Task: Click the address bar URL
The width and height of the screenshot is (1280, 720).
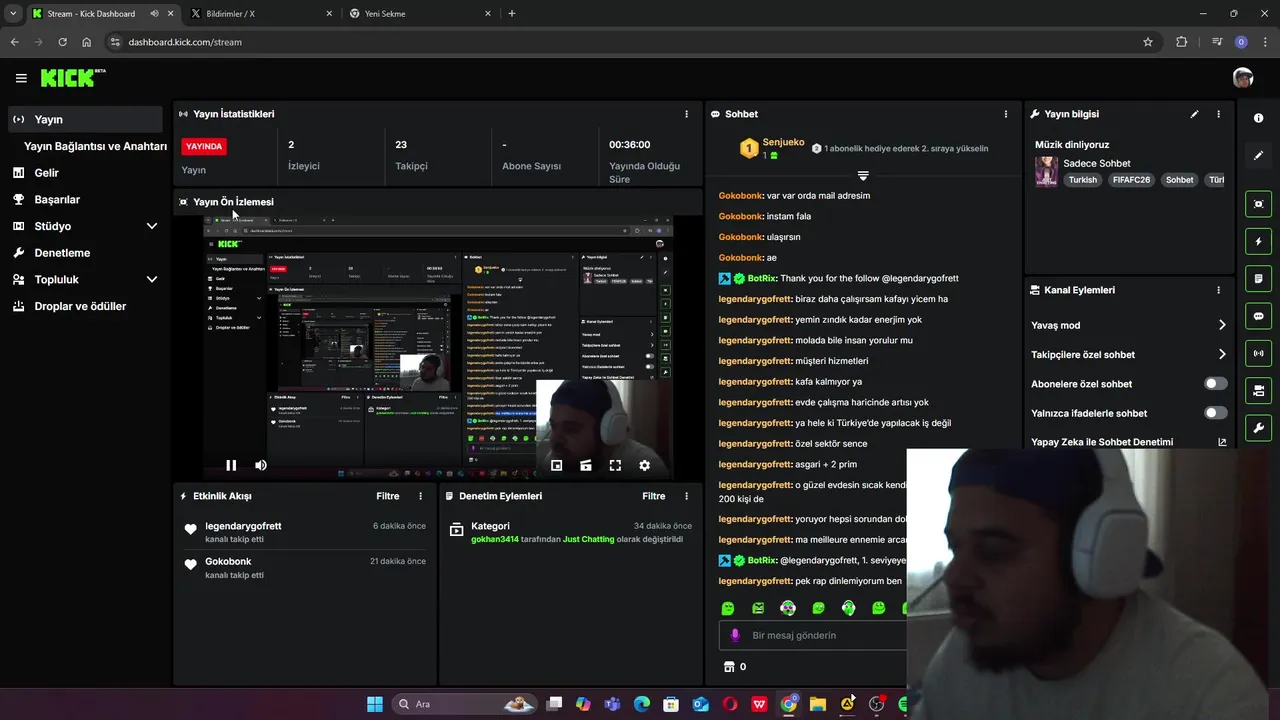Action: [x=185, y=42]
